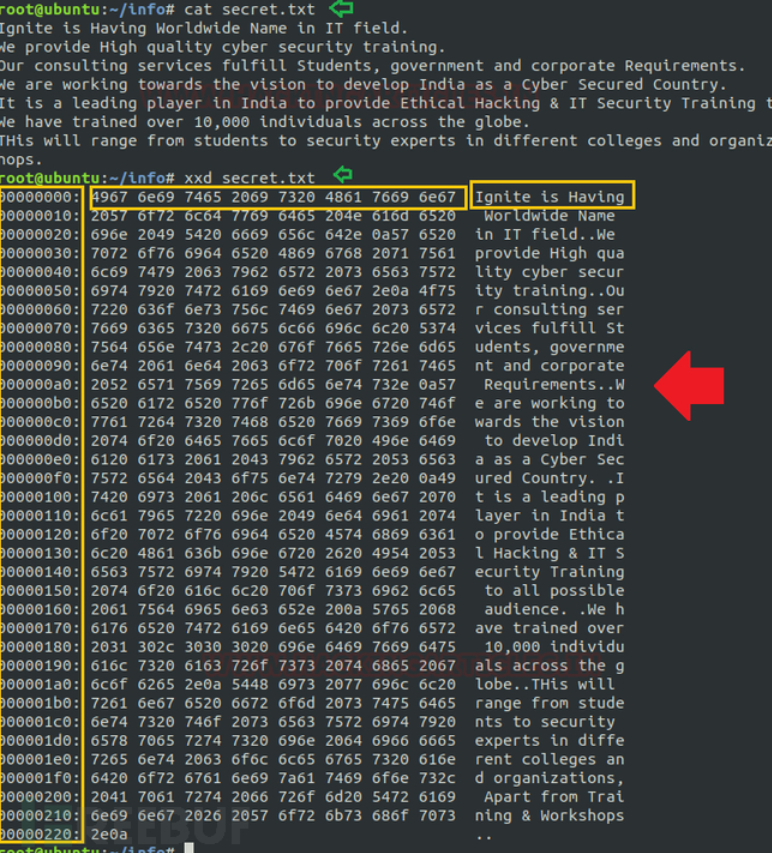Click the line starting "Our consulting services fulfill"

[x=372, y=66]
